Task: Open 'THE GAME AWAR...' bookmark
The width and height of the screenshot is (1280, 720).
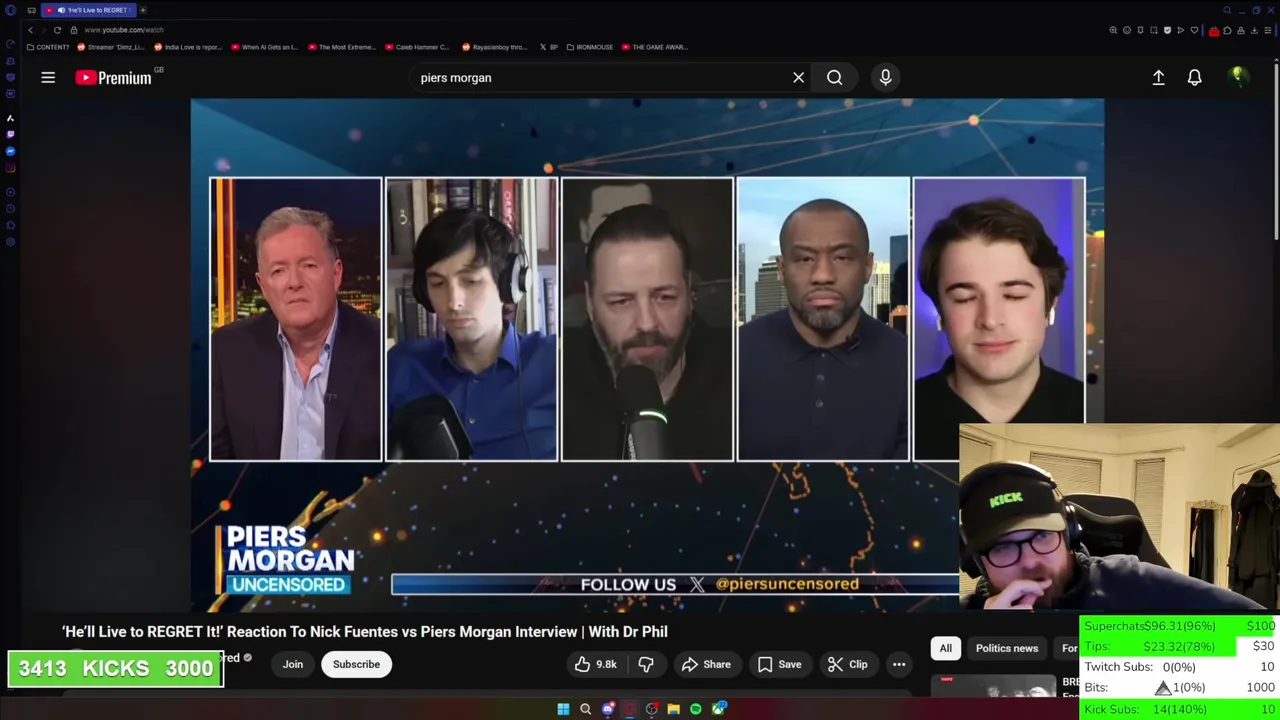Action: tap(654, 47)
